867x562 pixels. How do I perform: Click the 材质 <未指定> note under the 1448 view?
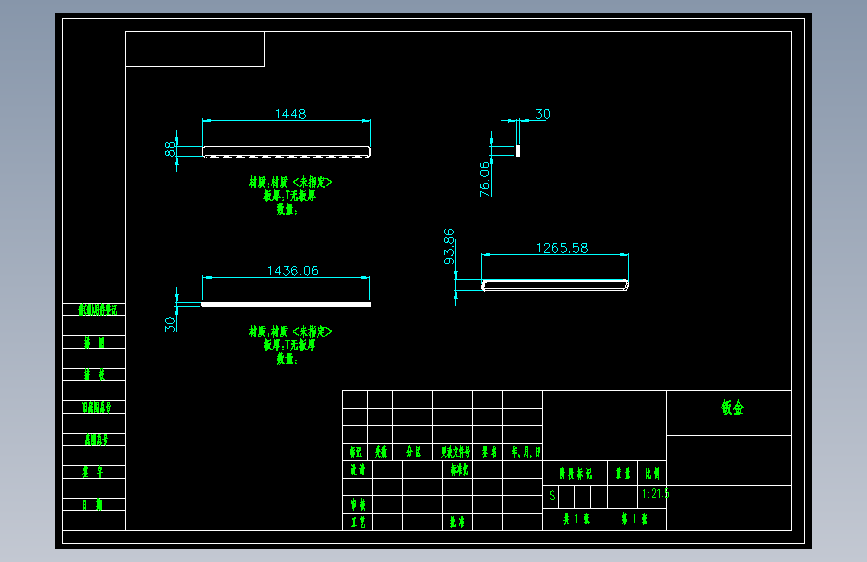coord(290,182)
